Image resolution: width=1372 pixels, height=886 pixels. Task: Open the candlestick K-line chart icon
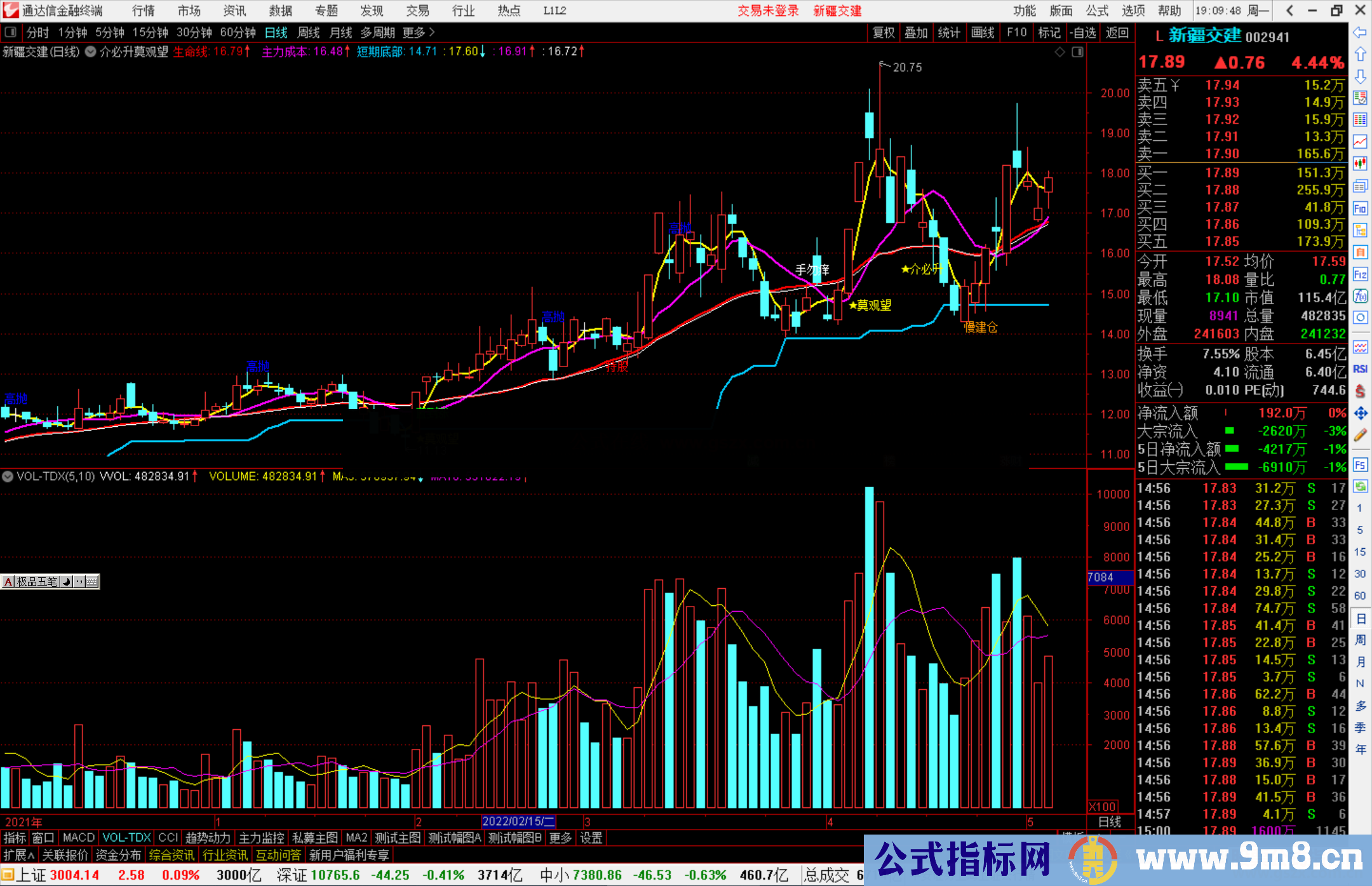pos(1360,164)
